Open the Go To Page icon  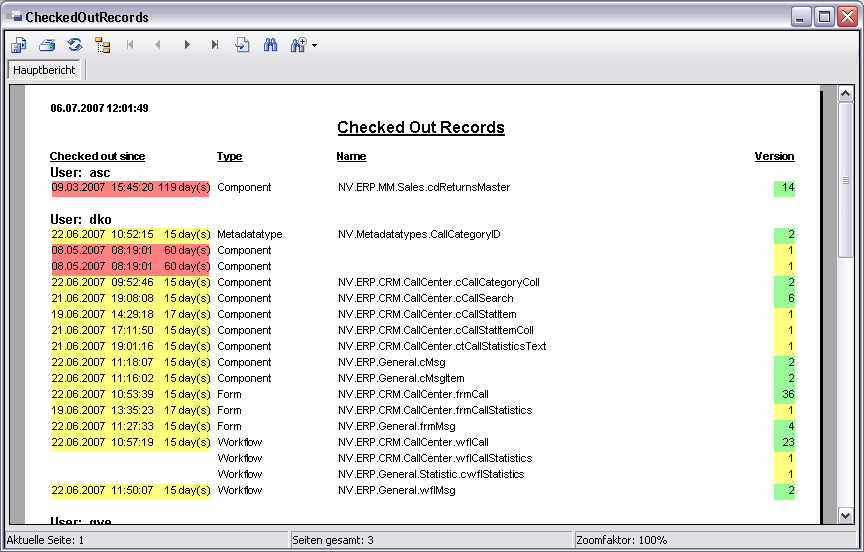(x=242, y=45)
